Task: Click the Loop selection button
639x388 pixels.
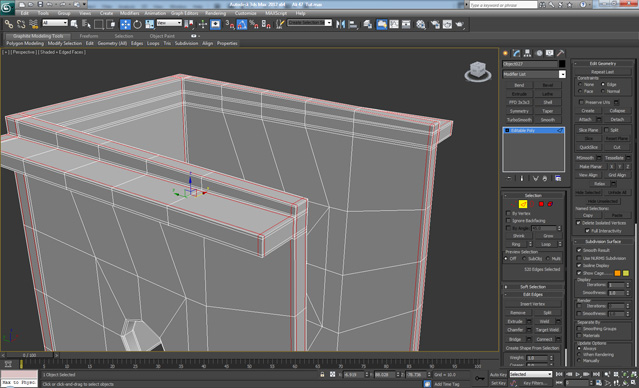Action: point(546,244)
